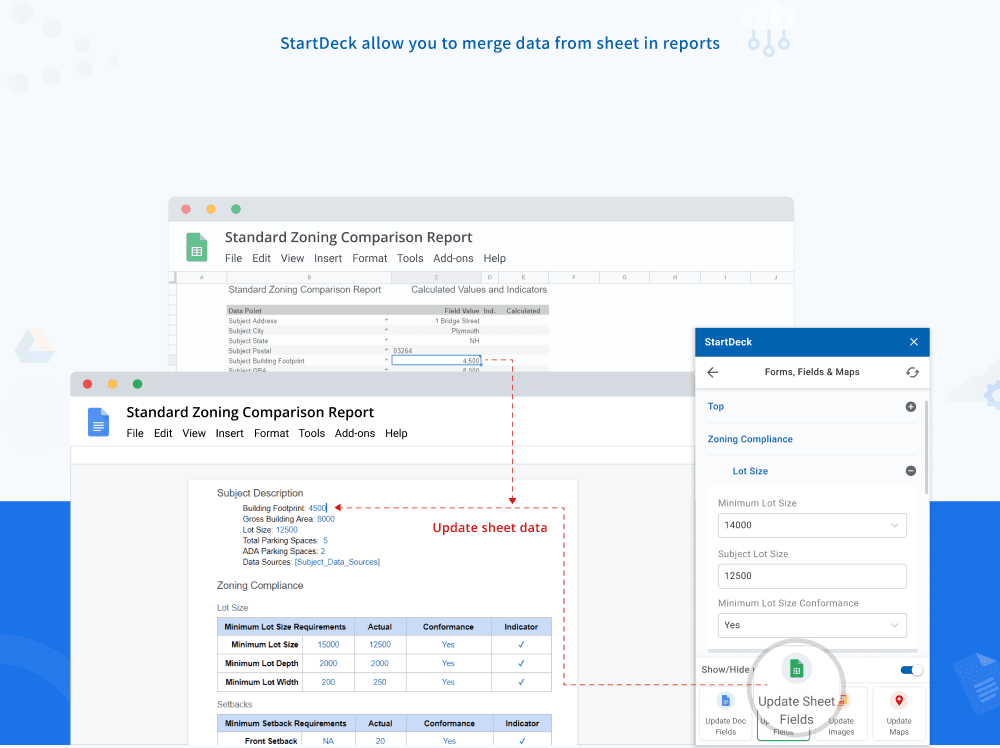This screenshot has height=748, width=1000.
Task: Open File menu in spreadsheet window
Action: click(x=233, y=258)
